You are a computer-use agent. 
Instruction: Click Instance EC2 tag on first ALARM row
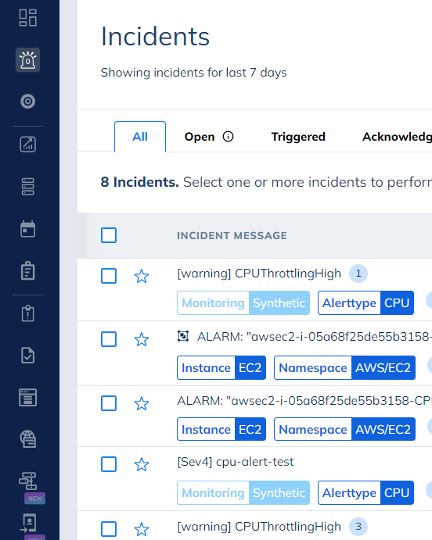pyautogui.click(x=222, y=368)
